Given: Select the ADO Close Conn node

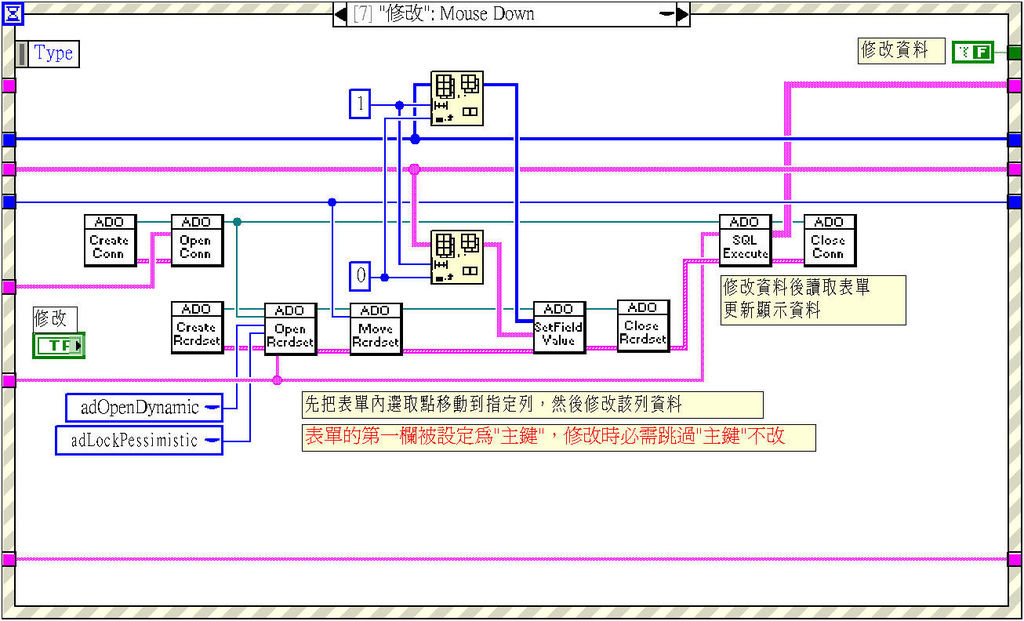Looking at the screenshot, I should 829,240.
